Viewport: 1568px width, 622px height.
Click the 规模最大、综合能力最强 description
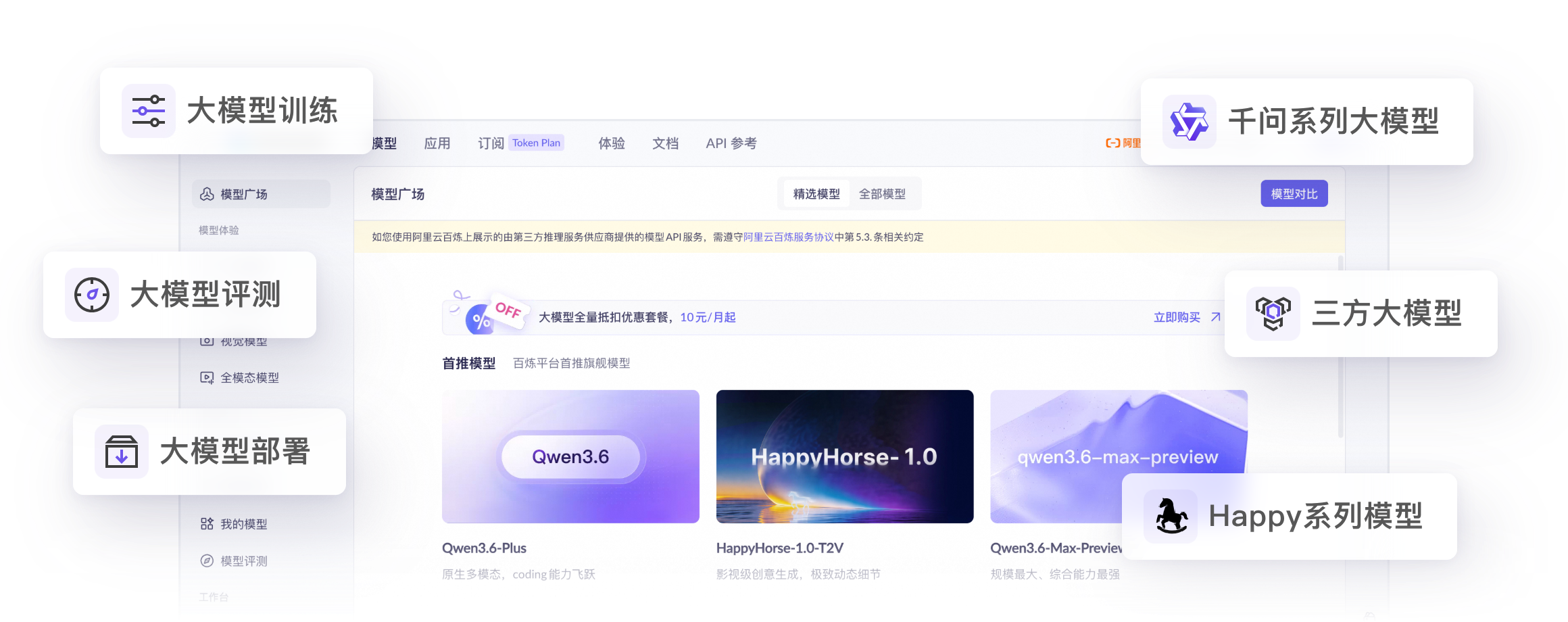coord(1055,574)
